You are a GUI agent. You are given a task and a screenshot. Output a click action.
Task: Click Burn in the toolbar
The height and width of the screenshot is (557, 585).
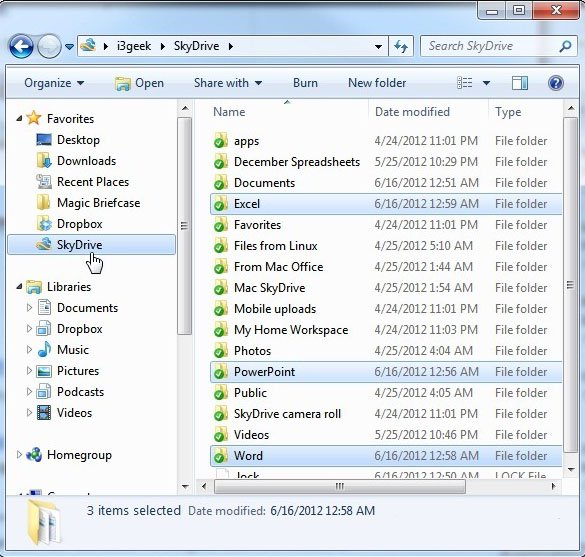(305, 83)
